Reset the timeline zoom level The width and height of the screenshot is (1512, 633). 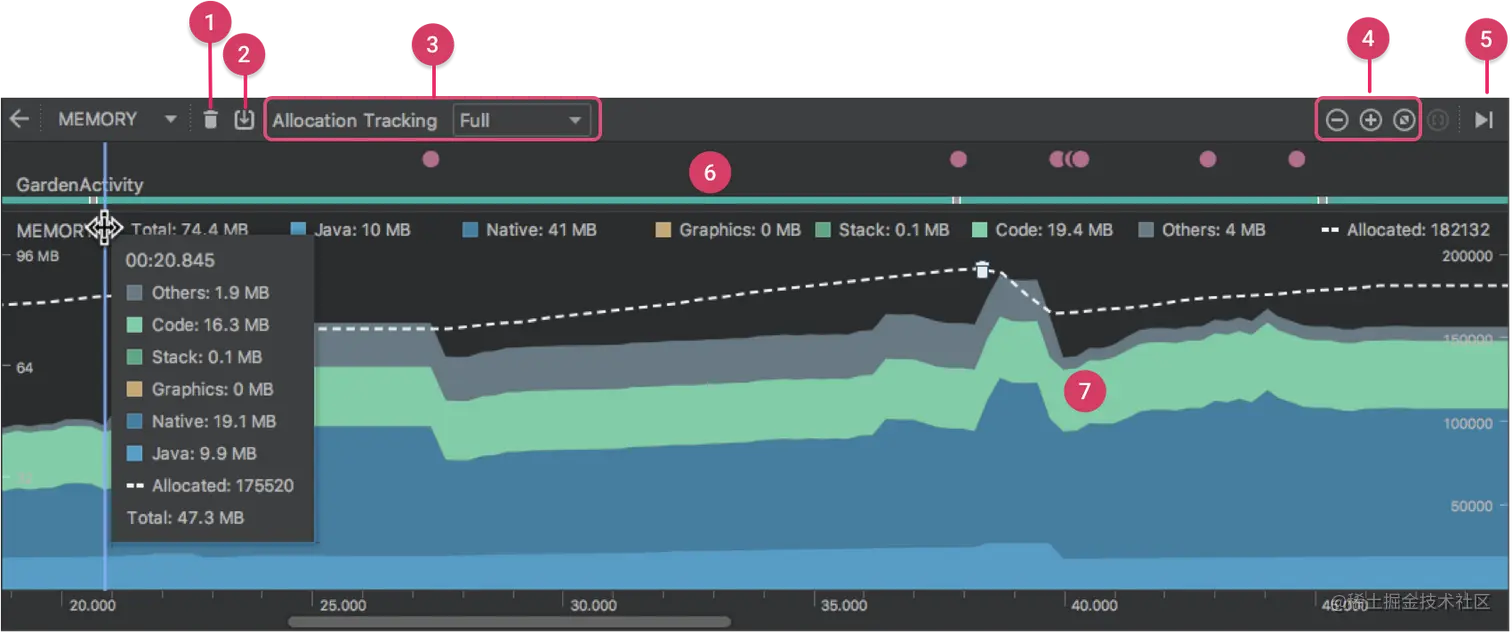1405,120
